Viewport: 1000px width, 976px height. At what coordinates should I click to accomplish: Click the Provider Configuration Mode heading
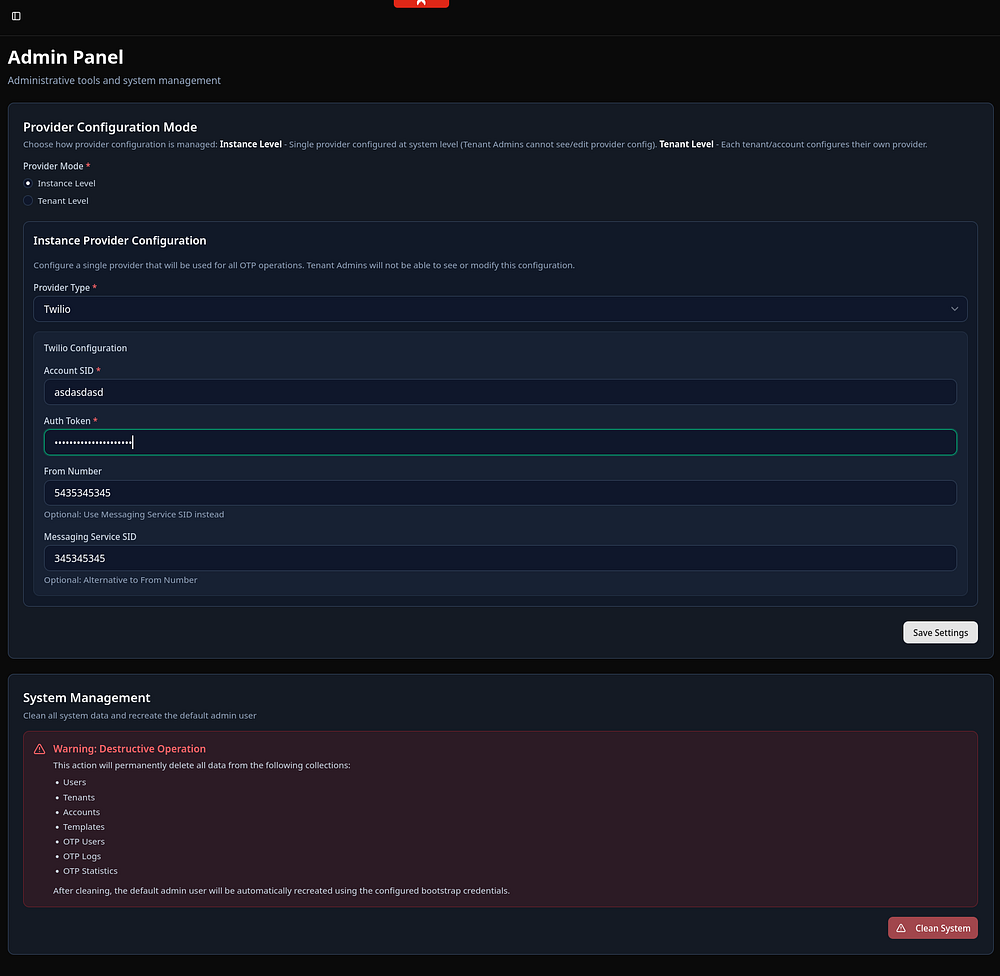tap(110, 127)
